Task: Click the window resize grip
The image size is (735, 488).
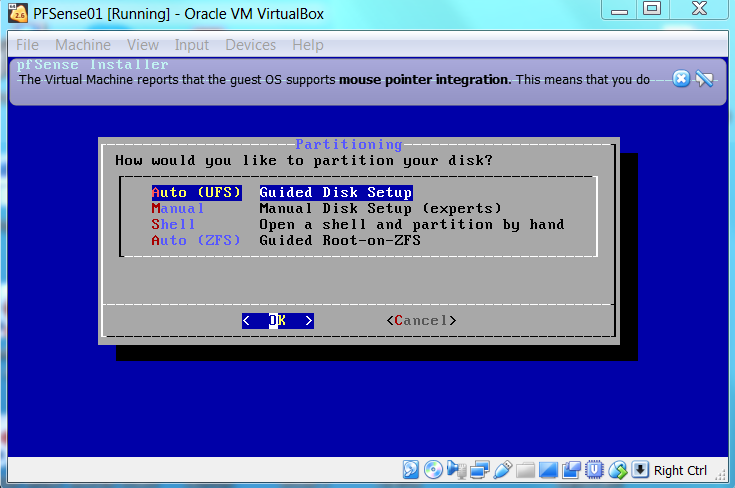Action: (720, 475)
